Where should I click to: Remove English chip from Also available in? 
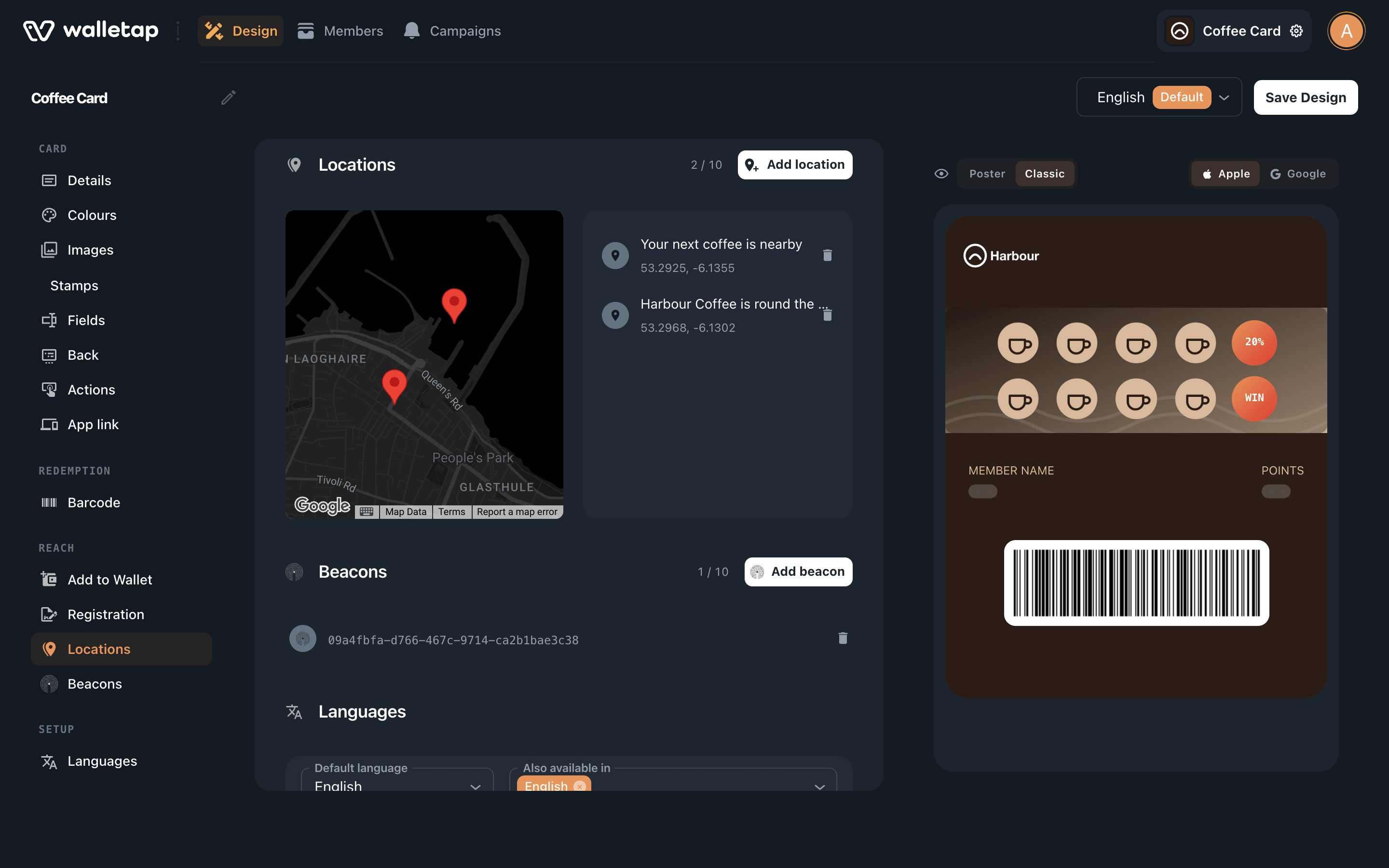point(580,786)
